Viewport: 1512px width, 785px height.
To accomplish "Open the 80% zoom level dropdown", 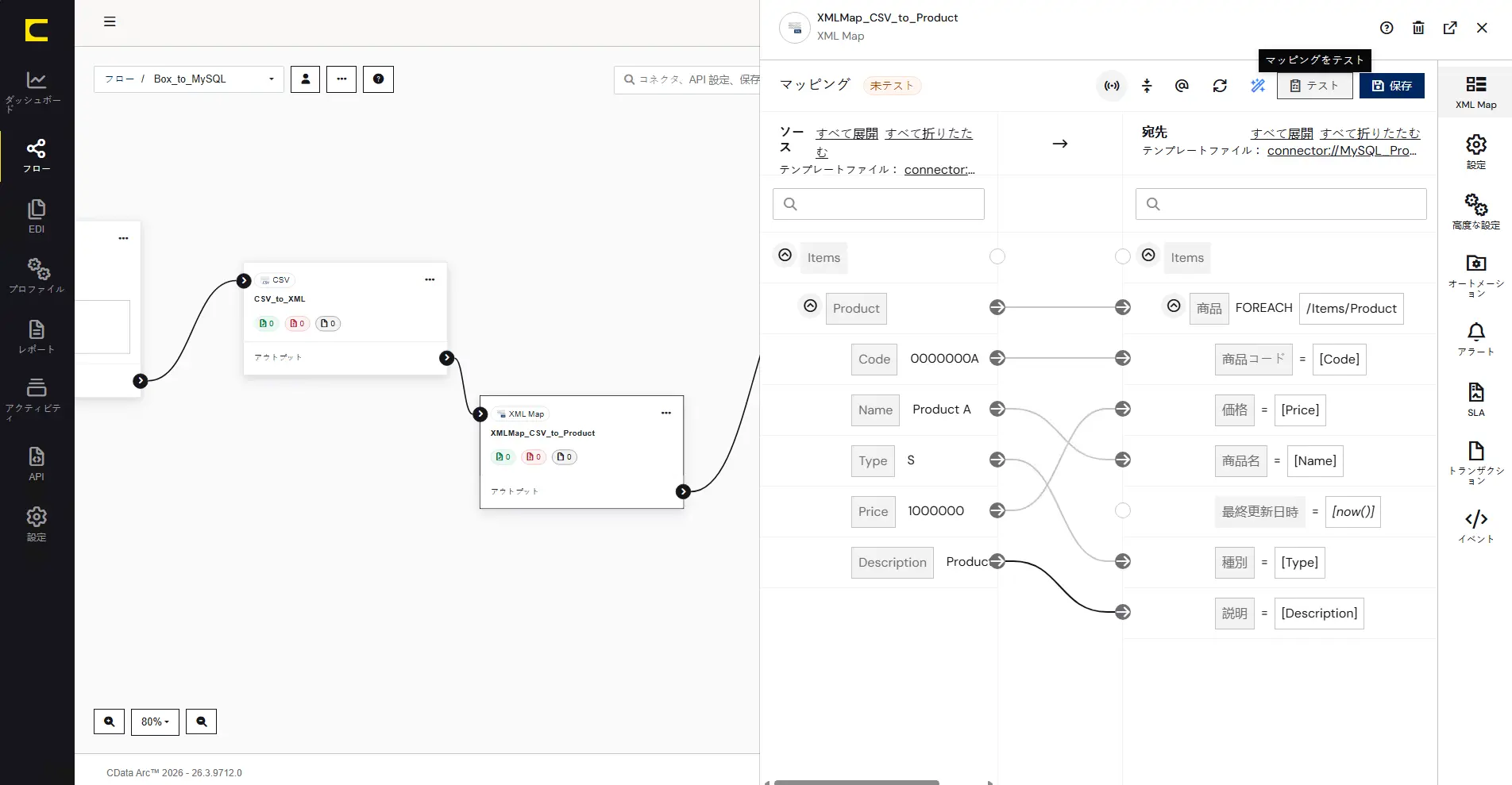I will 155,722.
